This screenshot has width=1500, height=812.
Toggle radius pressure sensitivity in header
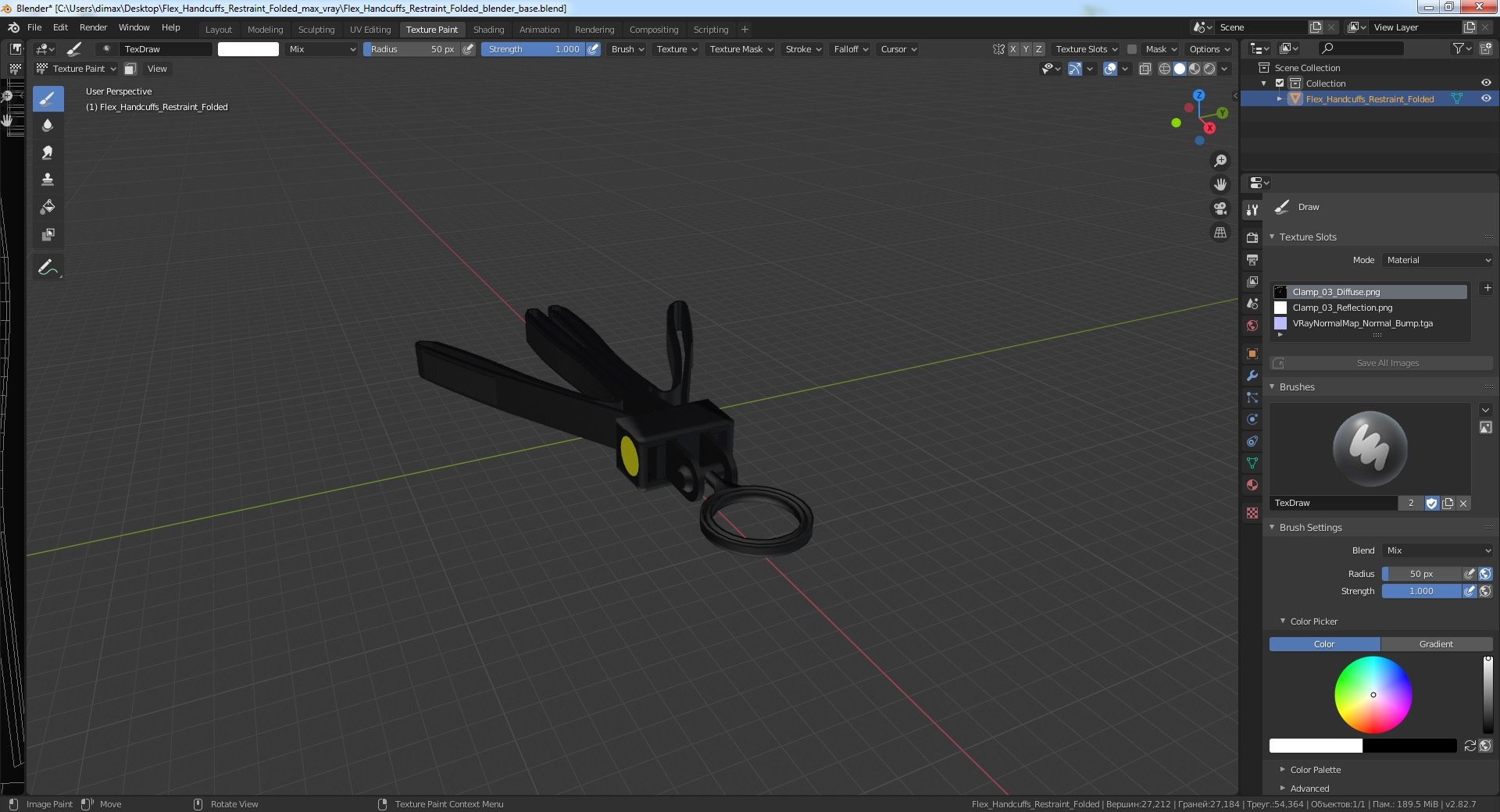coord(468,49)
